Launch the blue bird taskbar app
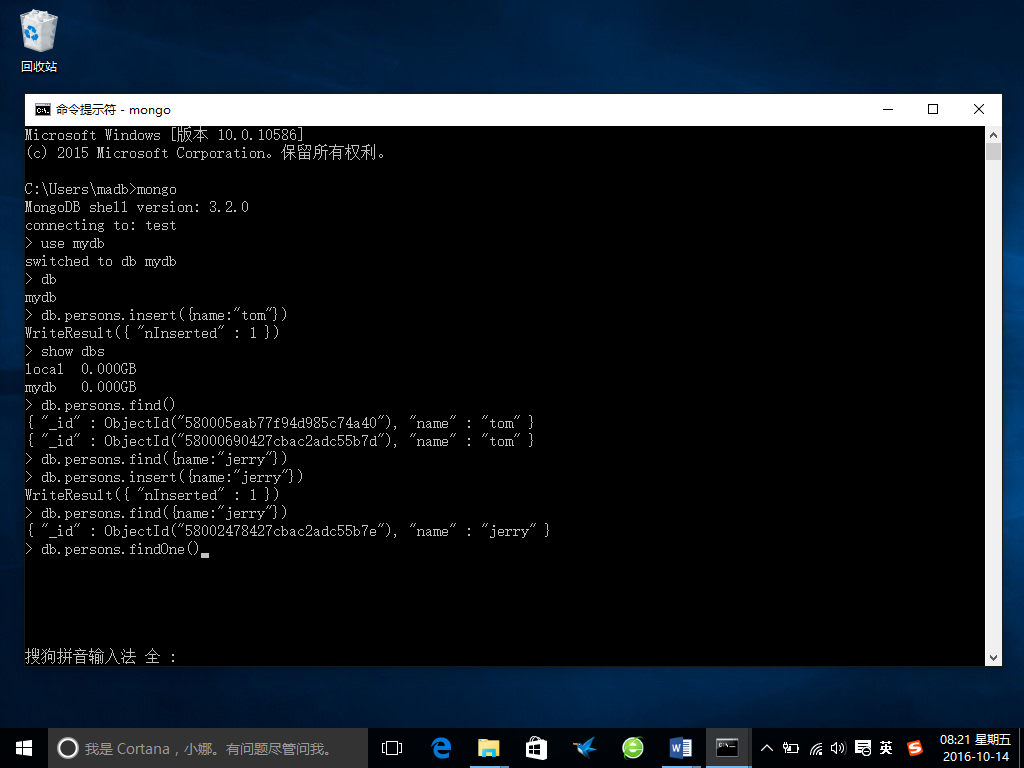Image resolution: width=1024 pixels, height=768 pixels. [x=584, y=748]
